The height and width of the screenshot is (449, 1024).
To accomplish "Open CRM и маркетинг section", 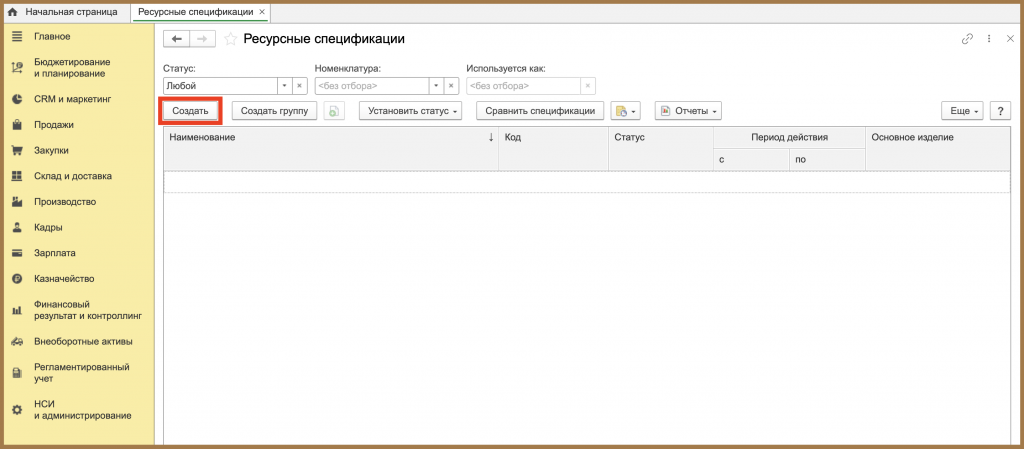I will (x=73, y=99).
